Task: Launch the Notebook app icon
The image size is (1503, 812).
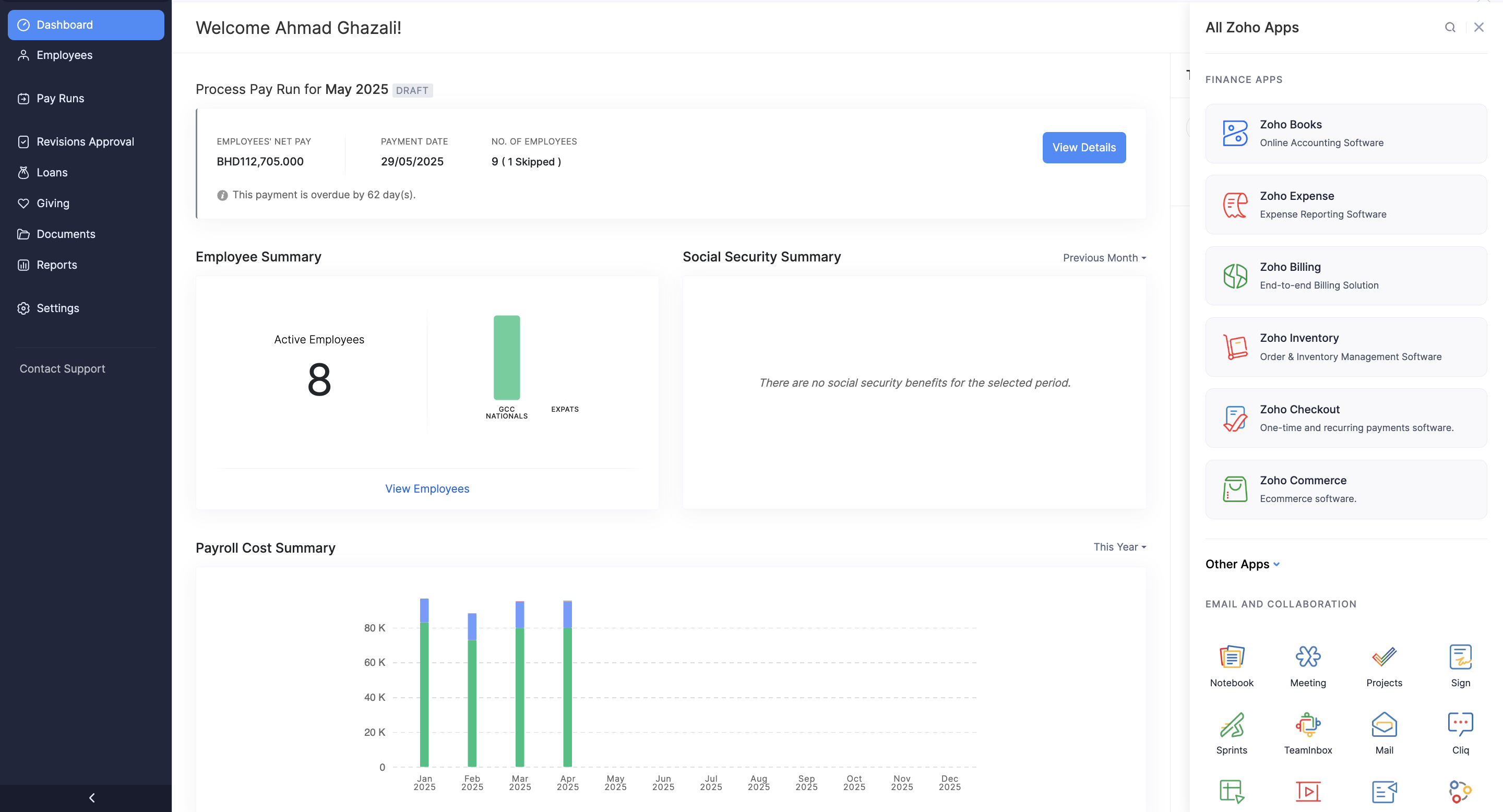Action: coord(1231,657)
